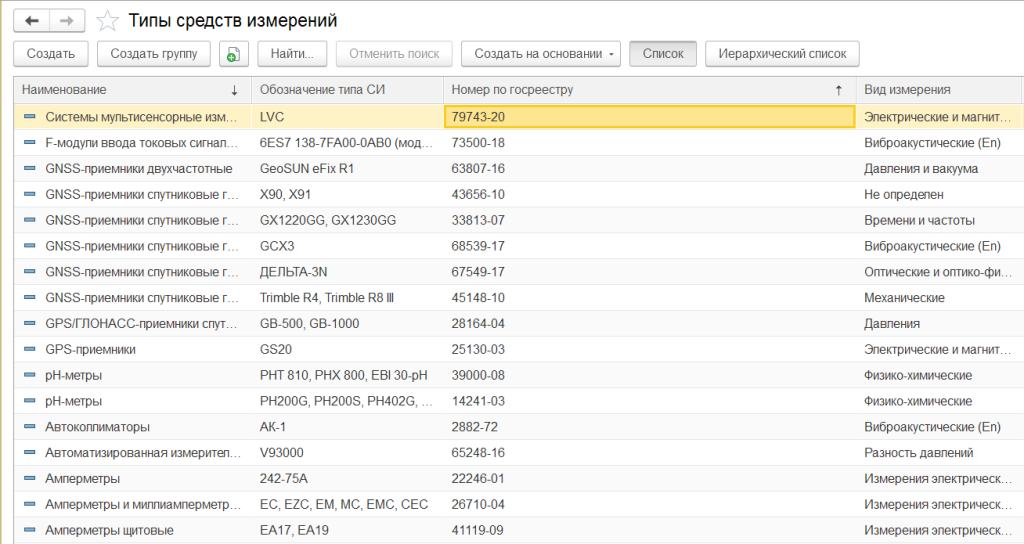Add page to favorites with star icon
Screen dimensions: 1024x544
coord(107,21)
